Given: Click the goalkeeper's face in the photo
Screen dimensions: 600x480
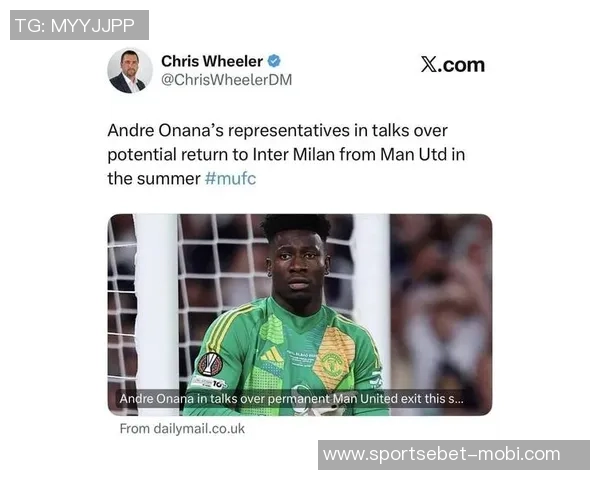Looking at the screenshot, I should click(298, 265).
